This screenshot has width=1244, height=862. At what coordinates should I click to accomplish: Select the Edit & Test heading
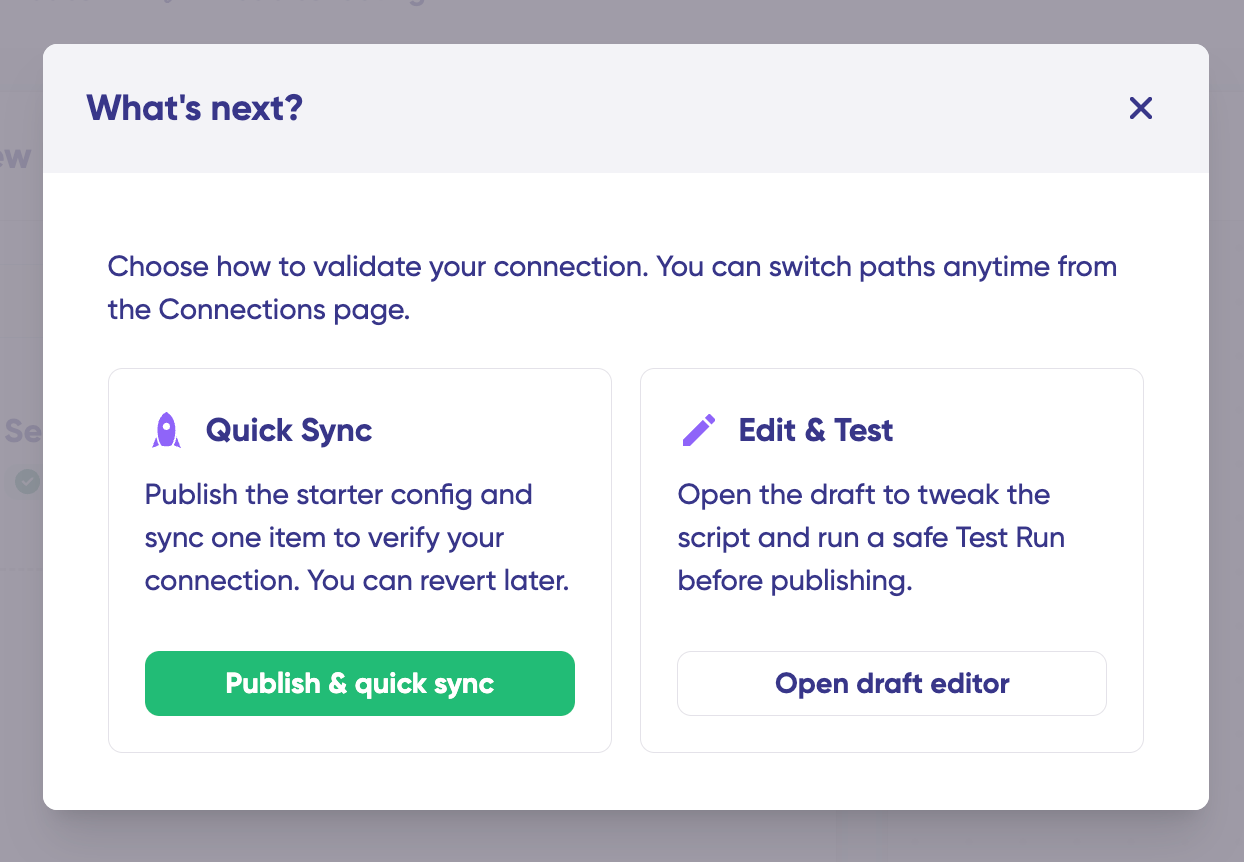point(816,431)
